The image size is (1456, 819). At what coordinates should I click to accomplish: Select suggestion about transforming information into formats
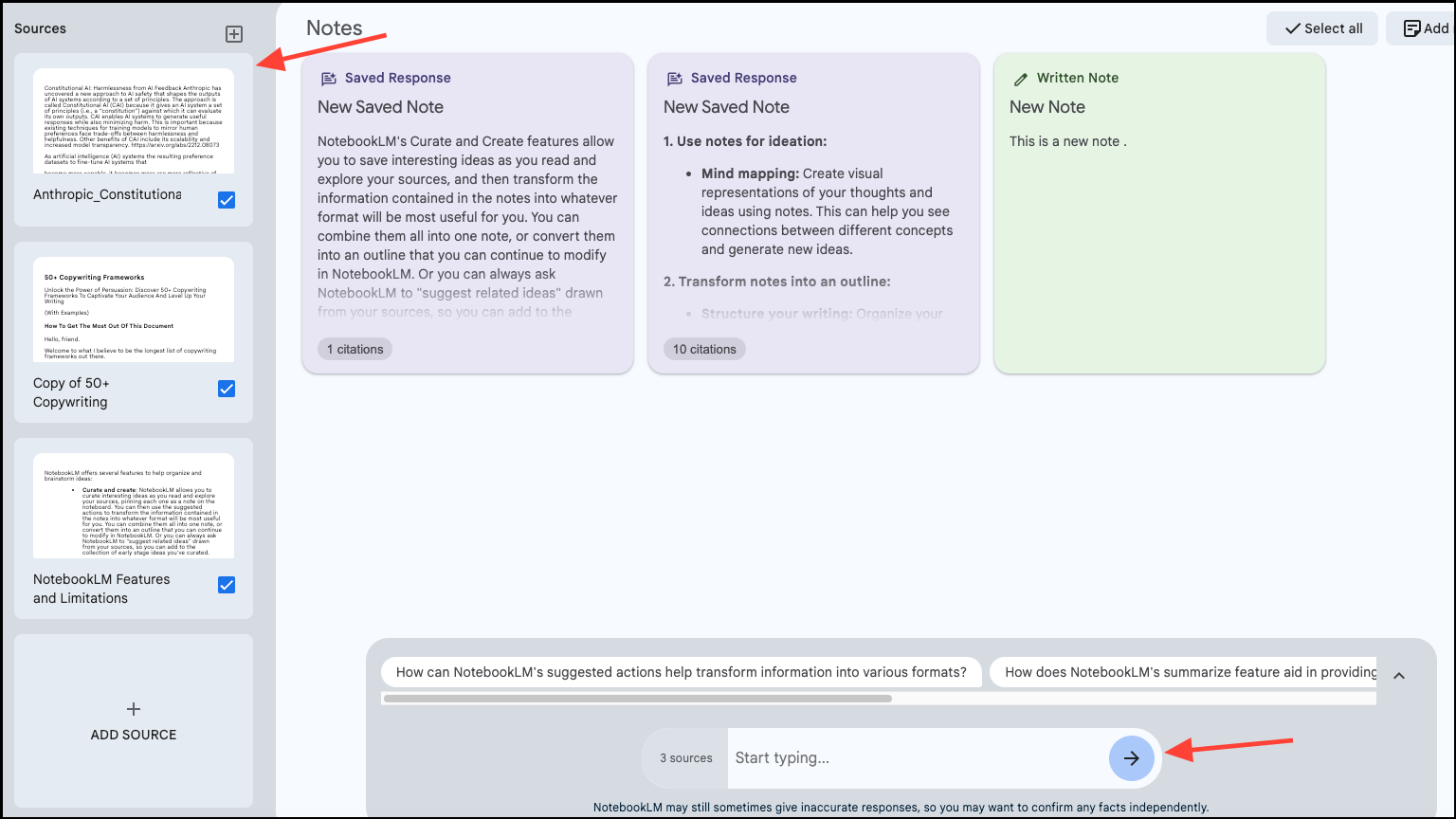pyautogui.click(x=682, y=672)
